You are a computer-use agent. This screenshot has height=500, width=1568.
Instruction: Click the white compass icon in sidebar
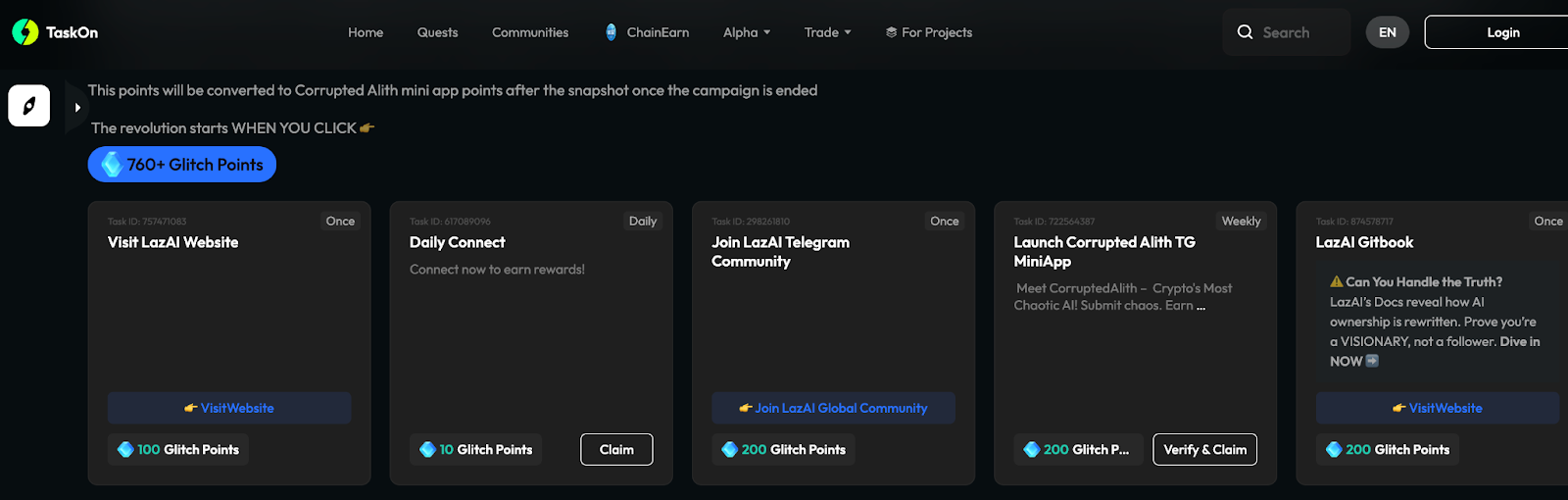pos(29,106)
